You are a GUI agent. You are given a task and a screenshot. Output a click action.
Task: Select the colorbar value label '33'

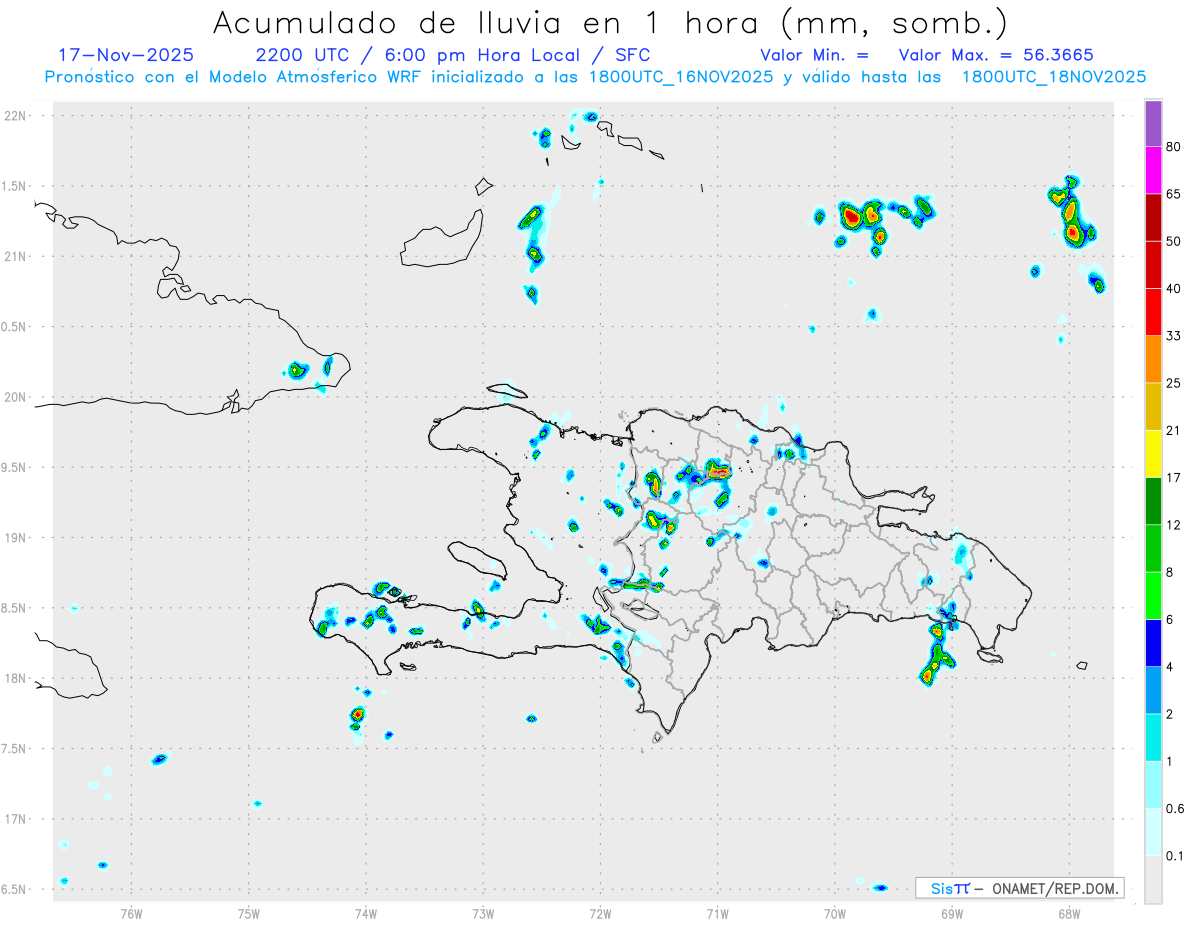click(x=1174, y=336)
